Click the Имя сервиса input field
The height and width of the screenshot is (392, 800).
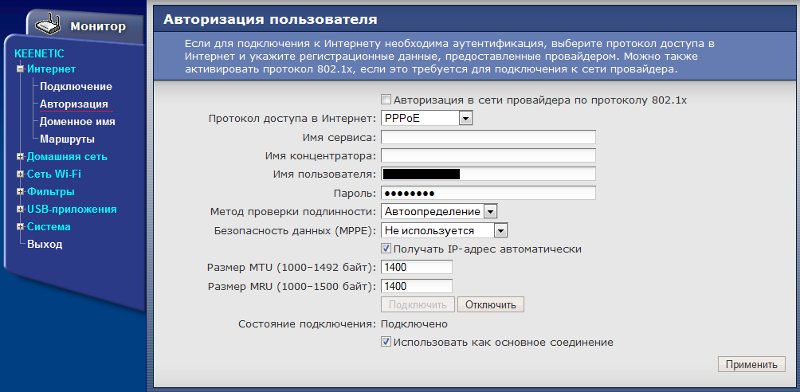tap(488, 137)
